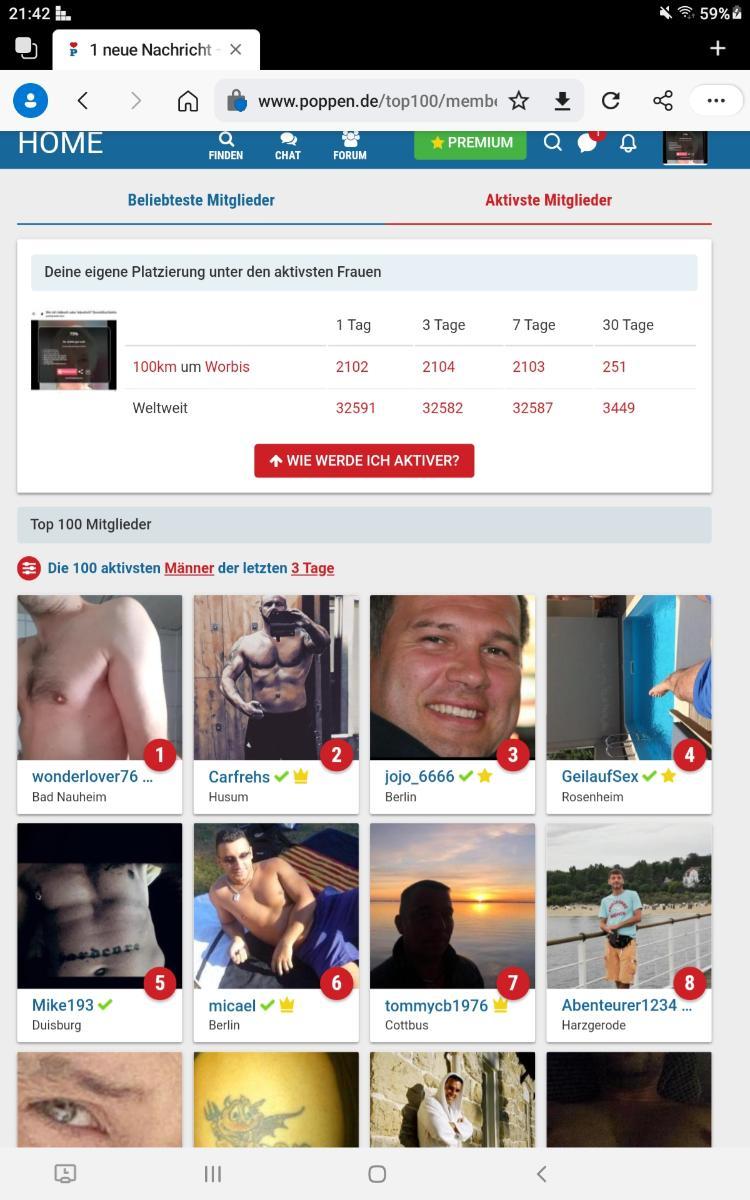Open the red filter settings icon
The width and height of the screenshot is (750, 1200).
[29, 568]
